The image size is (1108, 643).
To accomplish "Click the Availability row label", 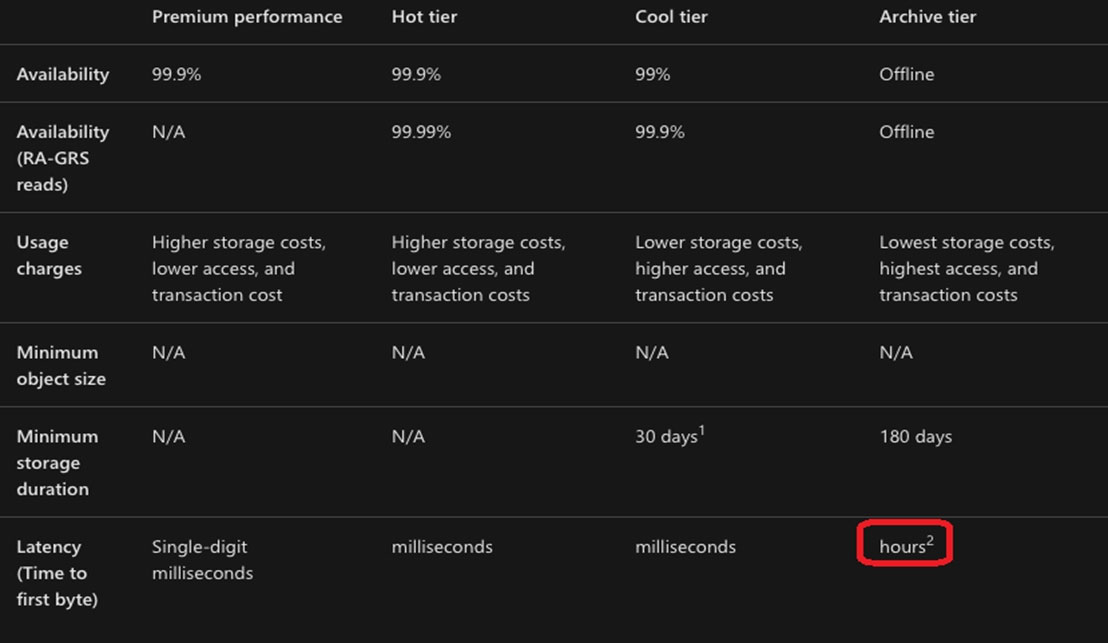I will [x=63, y=75].
